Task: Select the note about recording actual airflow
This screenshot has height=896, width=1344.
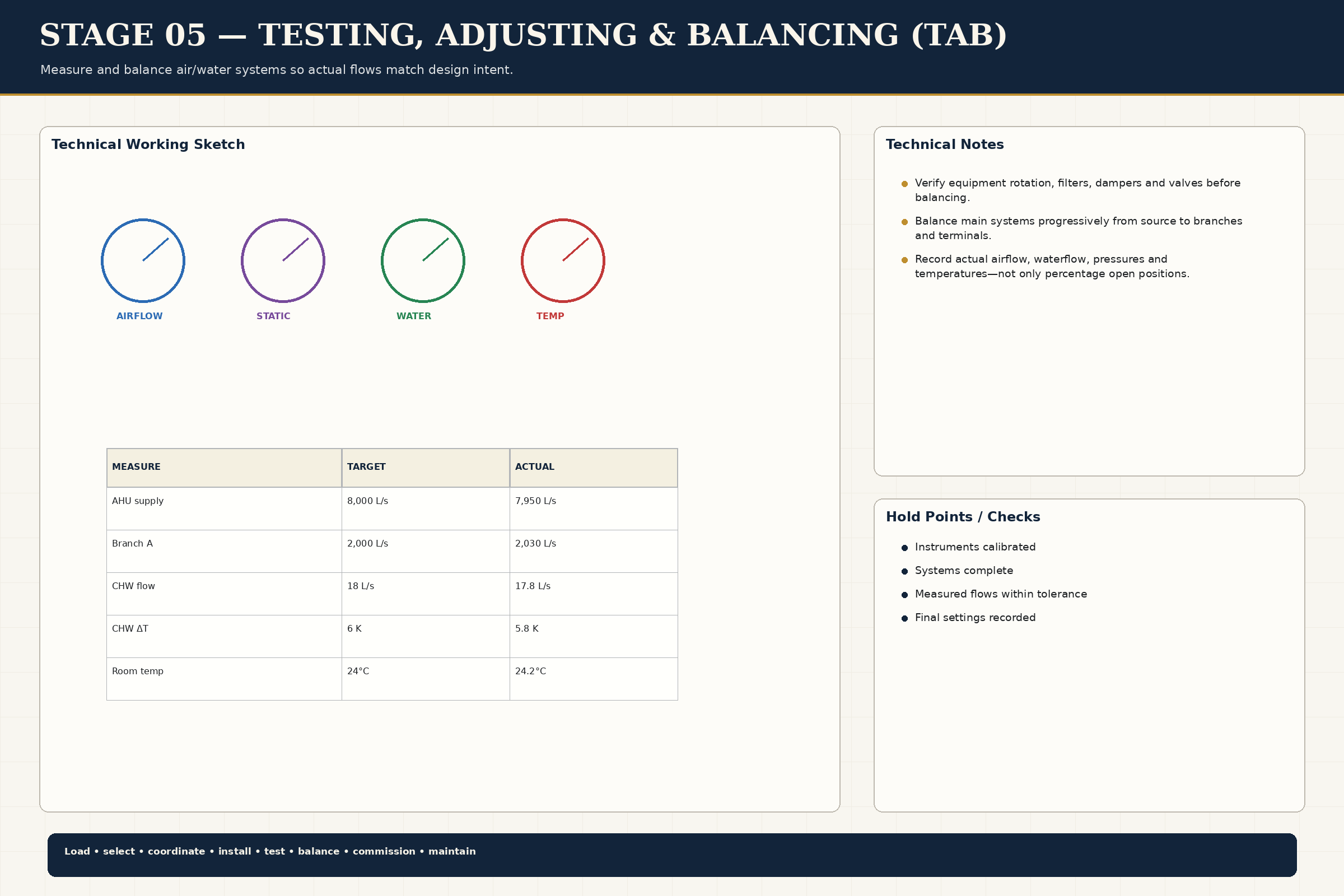Action: (1052, 267)
